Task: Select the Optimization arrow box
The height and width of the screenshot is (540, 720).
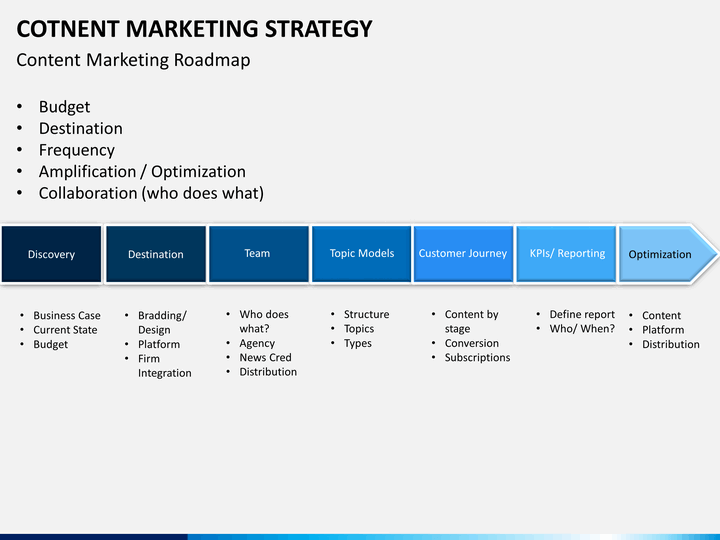Action: pos(668,254)
